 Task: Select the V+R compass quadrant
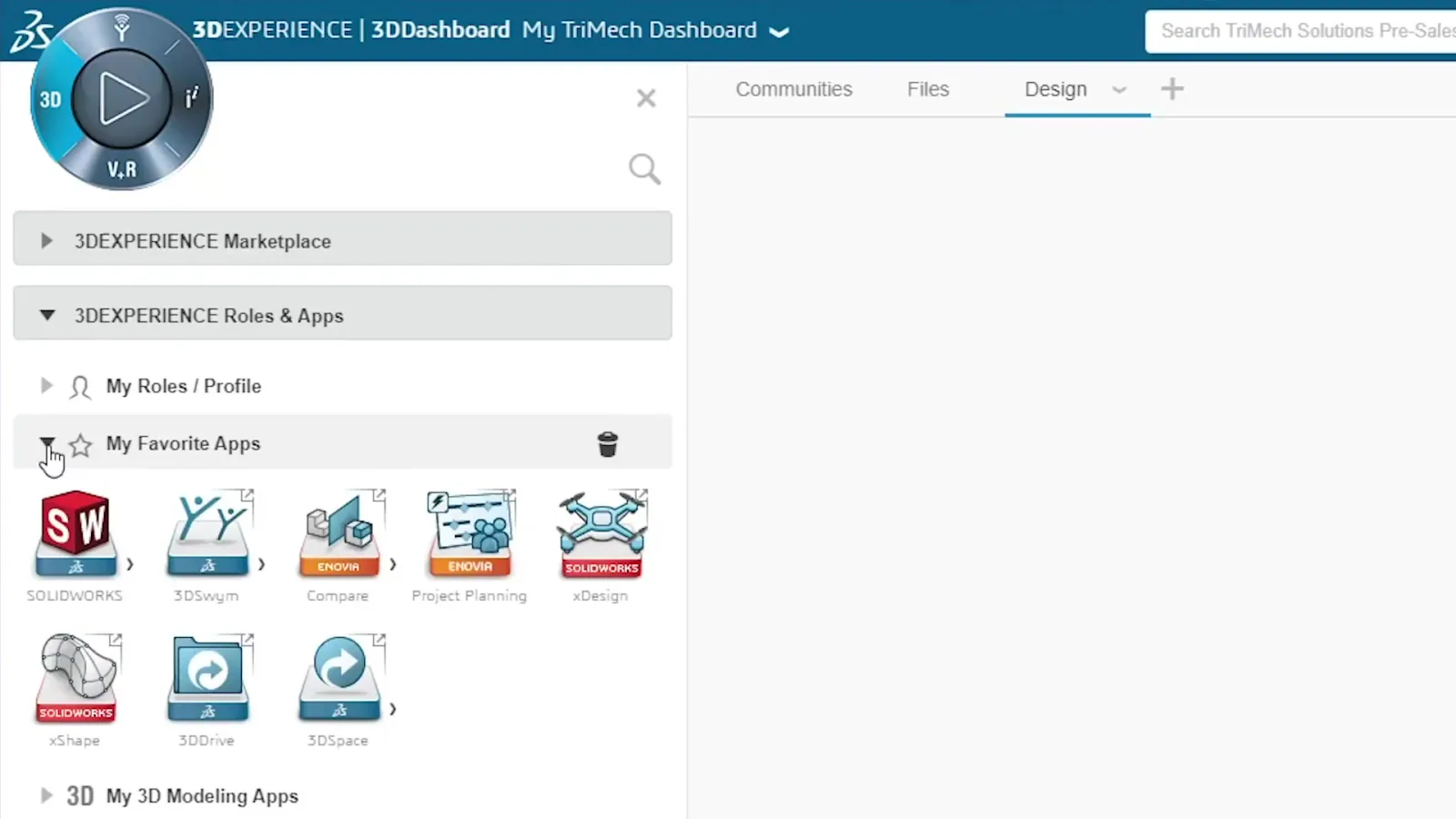coord(122,169)
